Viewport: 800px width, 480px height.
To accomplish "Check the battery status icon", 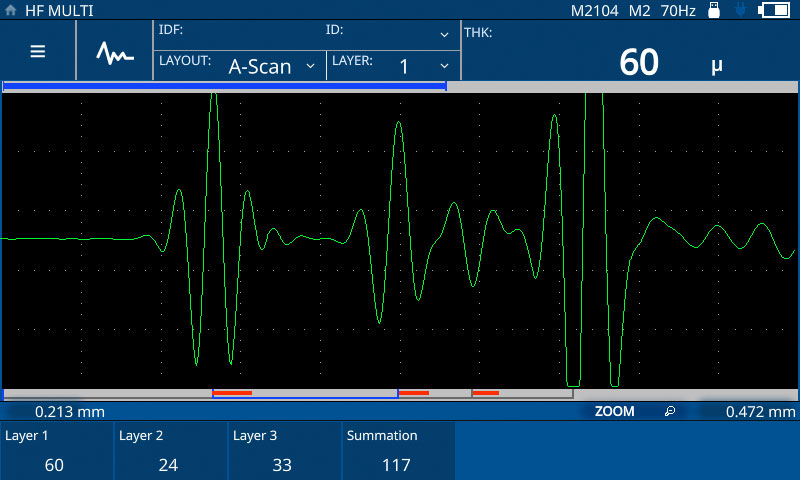I will point(774,10).
